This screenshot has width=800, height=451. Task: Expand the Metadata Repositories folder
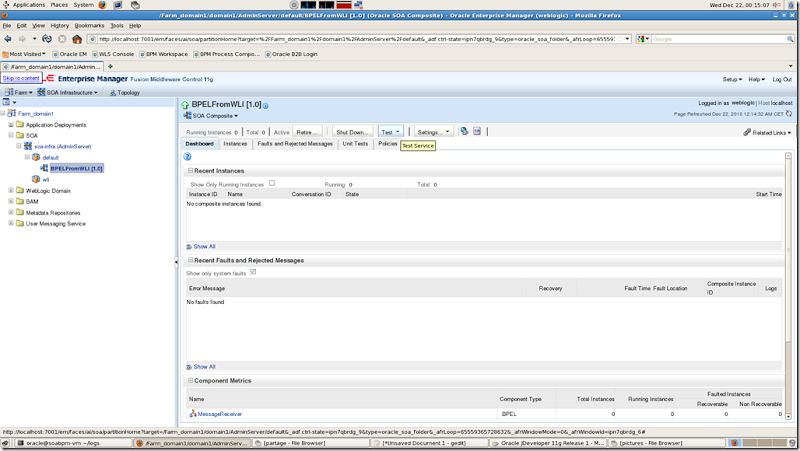pyautogui.click(x=11, y=212)
